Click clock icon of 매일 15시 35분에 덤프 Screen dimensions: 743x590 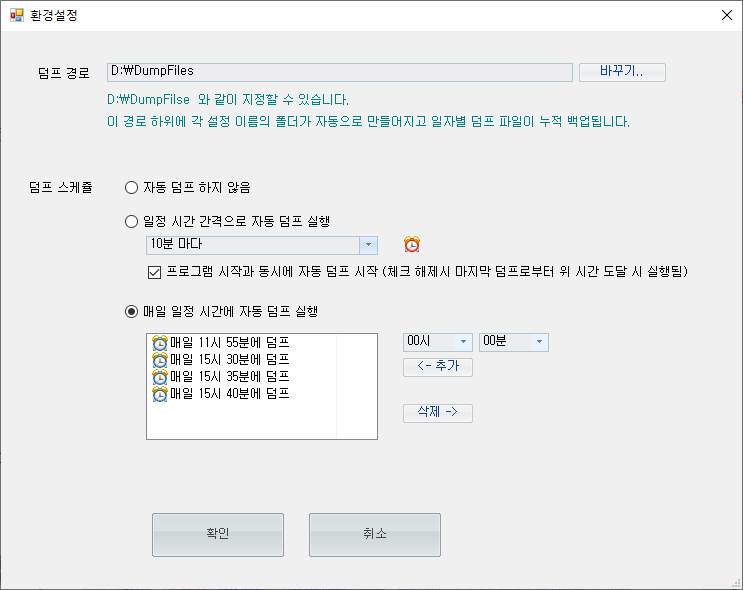pyautogui.click(x=160, y=377)
